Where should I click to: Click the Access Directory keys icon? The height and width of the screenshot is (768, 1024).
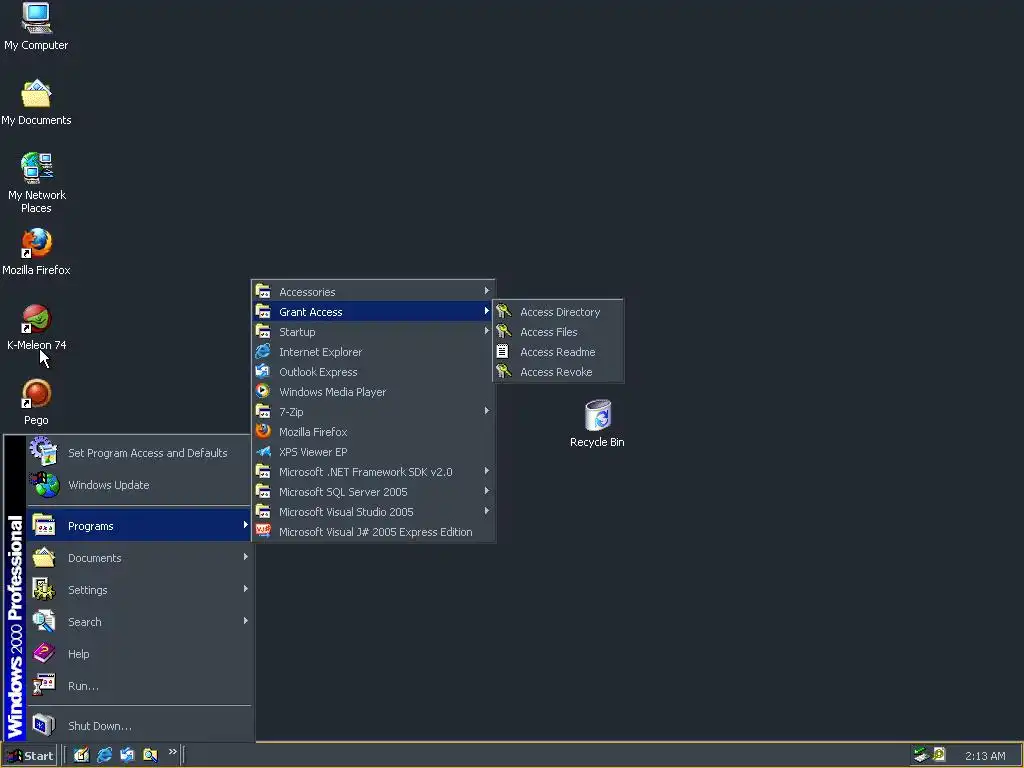point(503,311)
